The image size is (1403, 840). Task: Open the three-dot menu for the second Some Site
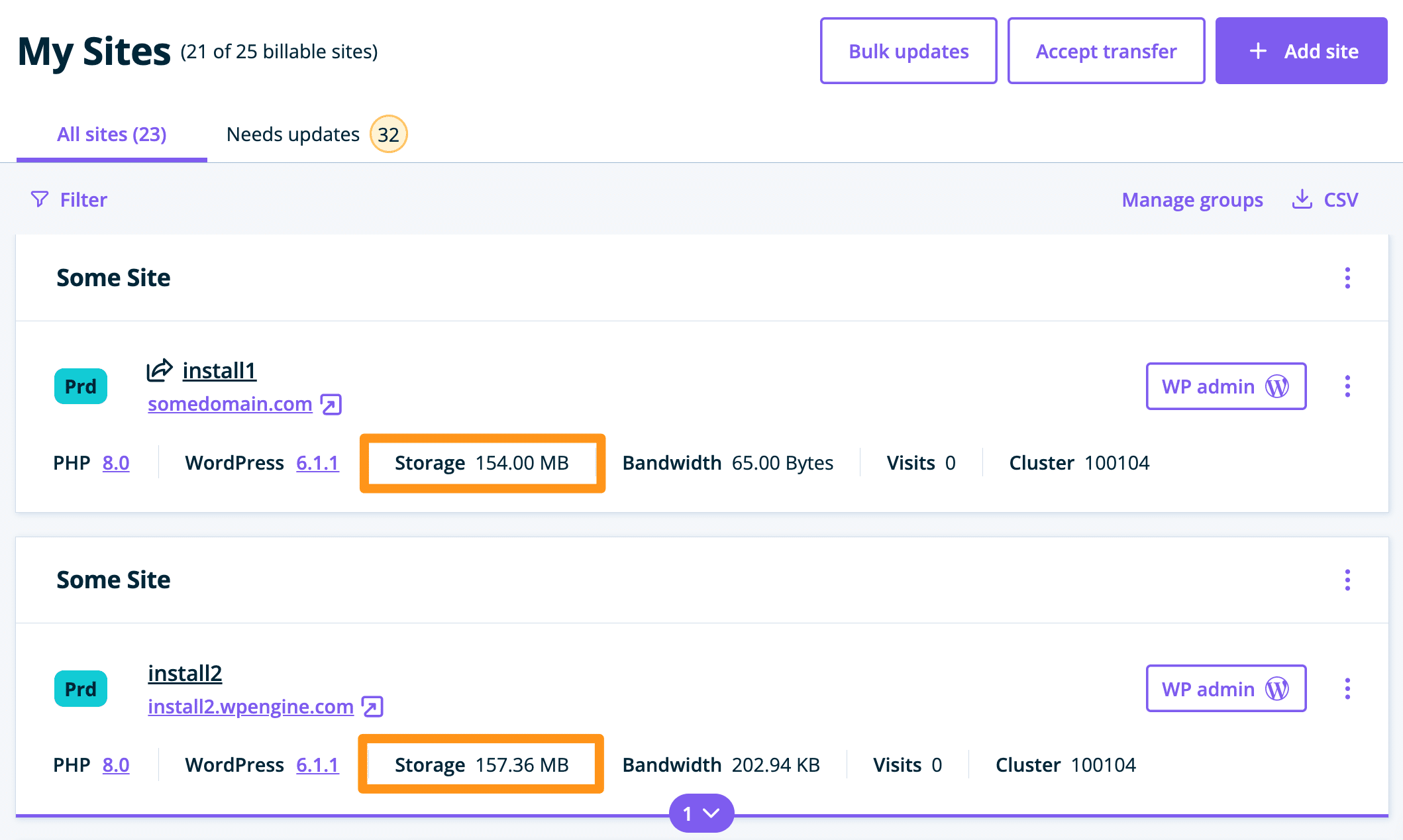pos(1347,580)
